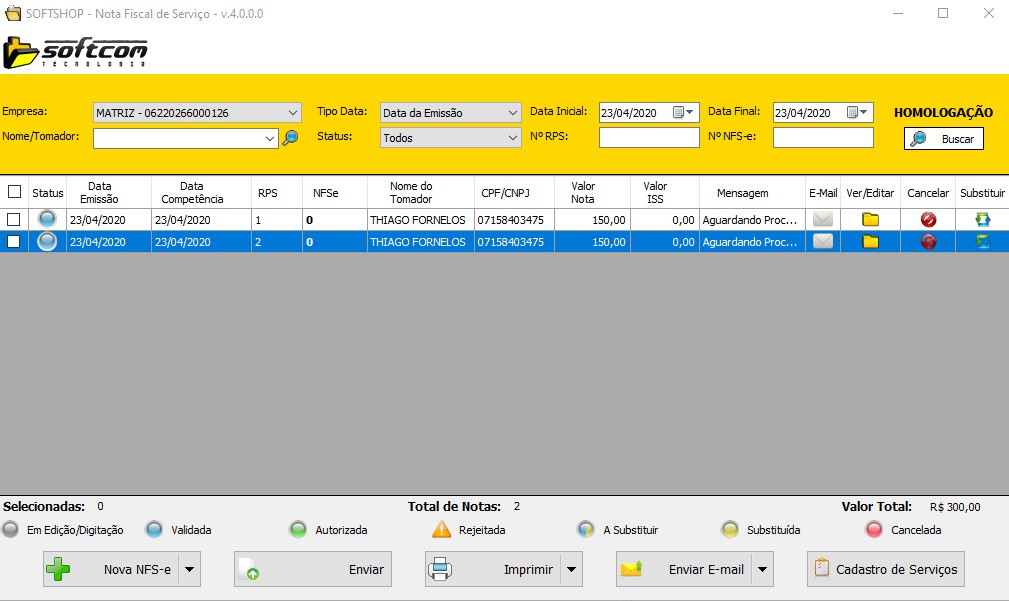Click e-mail envelope icon in second row

tap(823, 241)
